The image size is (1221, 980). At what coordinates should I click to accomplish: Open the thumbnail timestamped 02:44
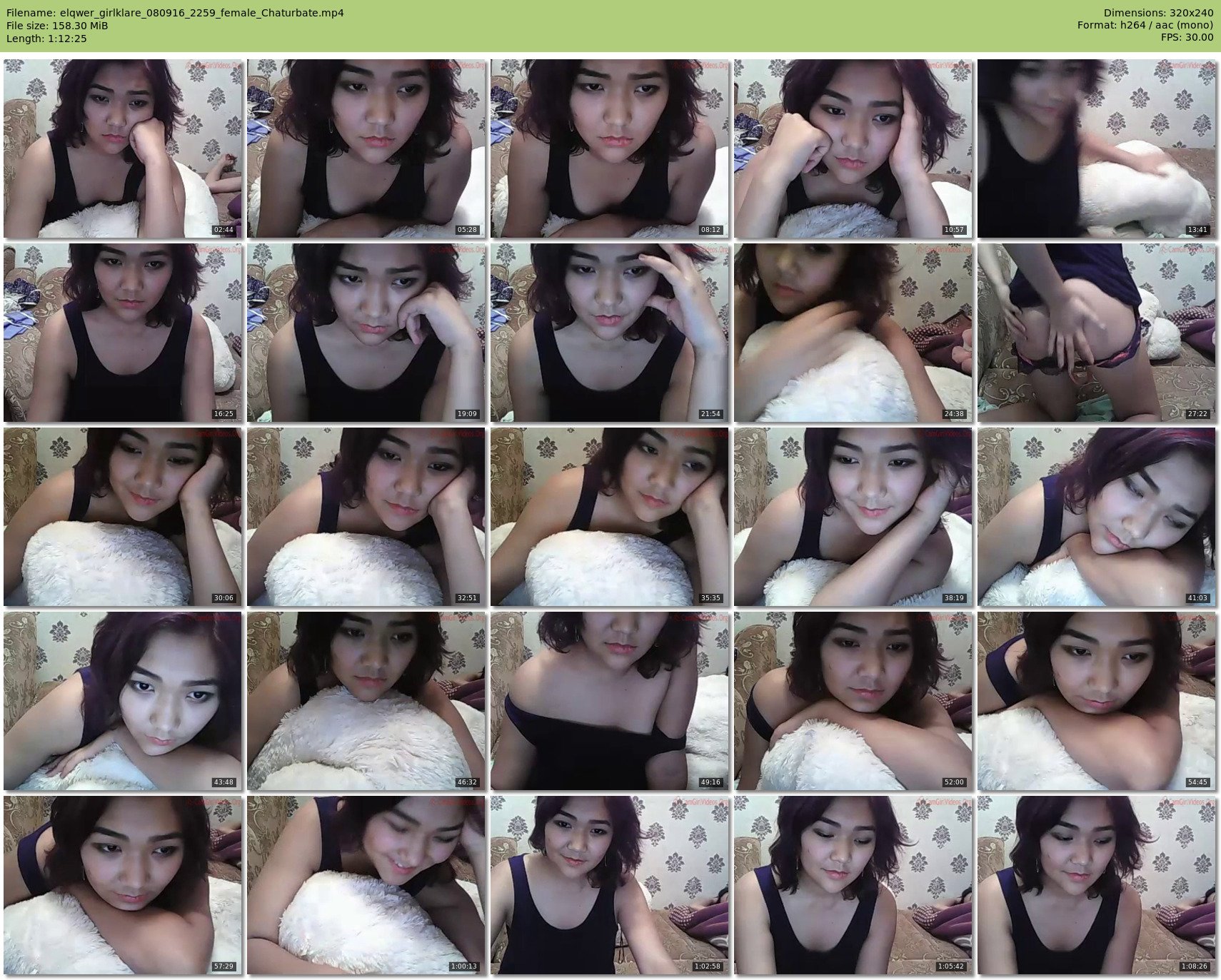point(123,148)
